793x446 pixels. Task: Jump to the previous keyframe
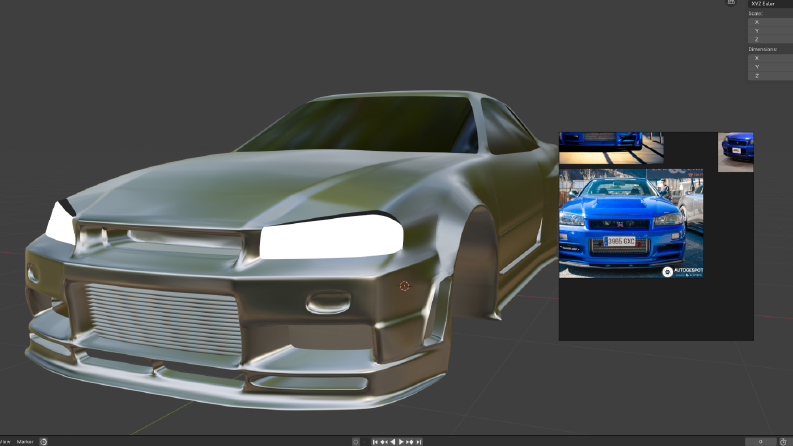(384, 442)
